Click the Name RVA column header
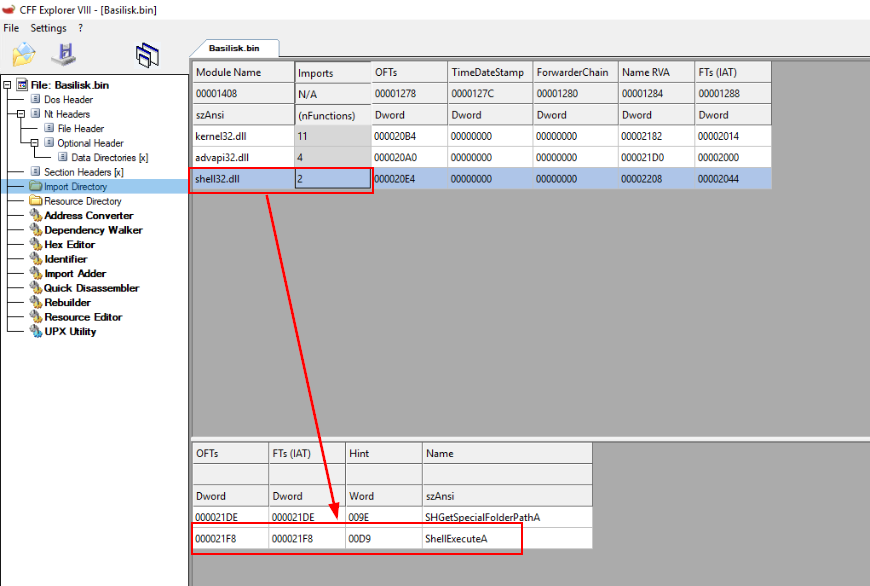Screen dimensions: 870x586 click(x=656, y=72)
